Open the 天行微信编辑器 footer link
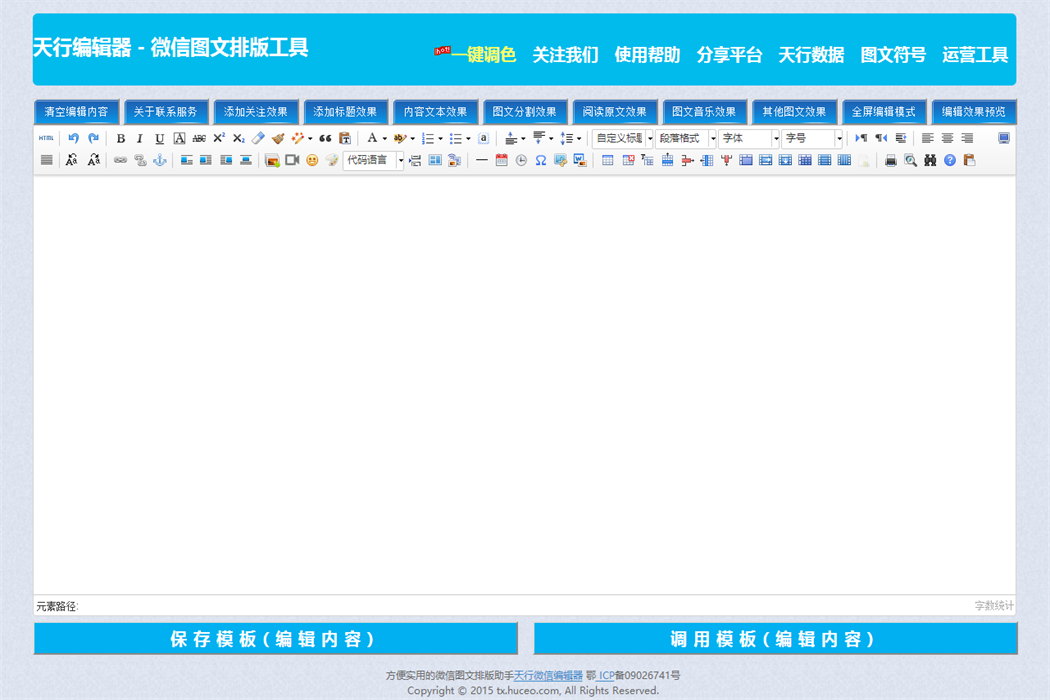Screen dimensions: 1050x700 548,676
